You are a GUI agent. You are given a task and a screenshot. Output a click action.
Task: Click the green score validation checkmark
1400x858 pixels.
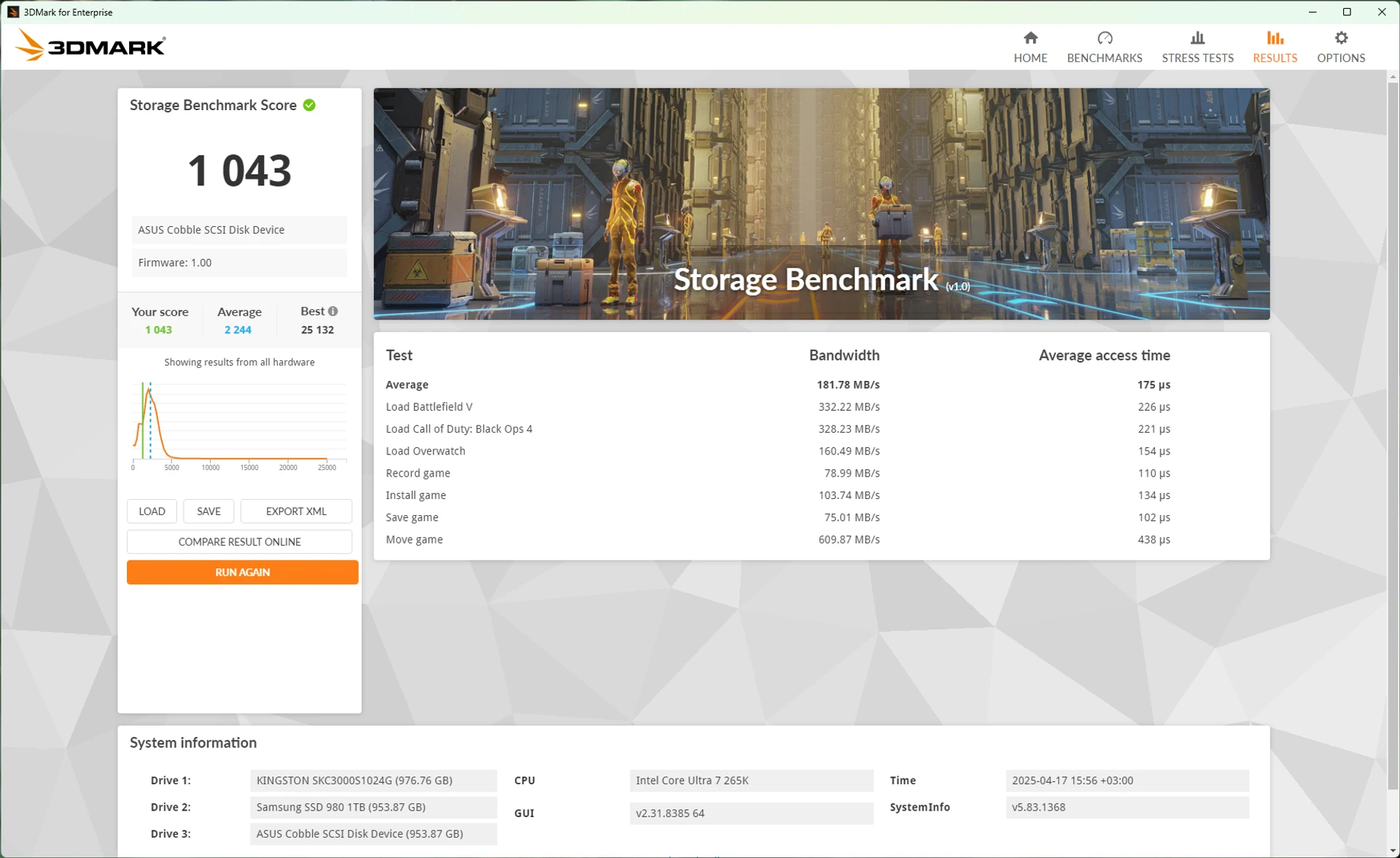tap(309, 105)
